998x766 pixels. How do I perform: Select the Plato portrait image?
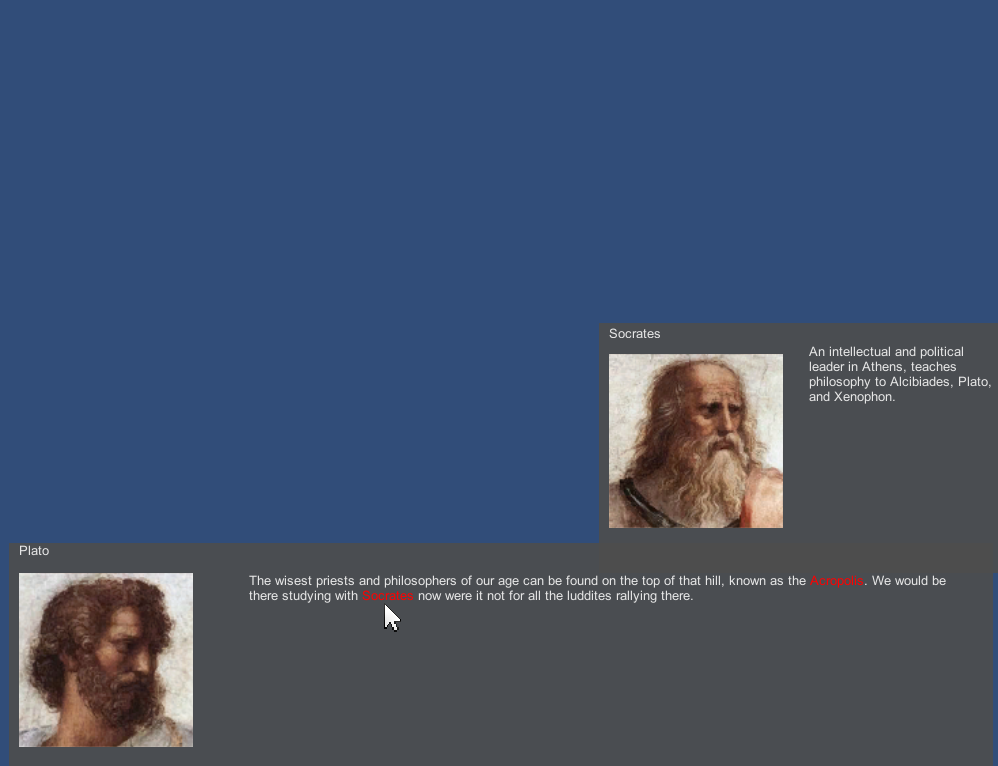106,660
